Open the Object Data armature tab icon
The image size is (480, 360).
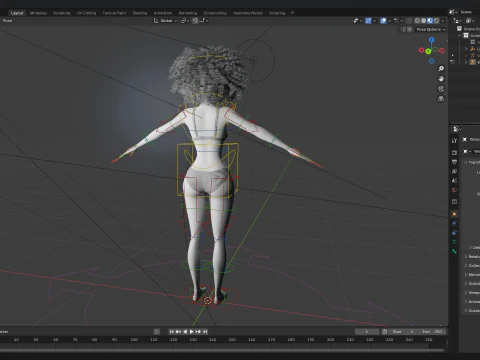click(x=454, y=242)
